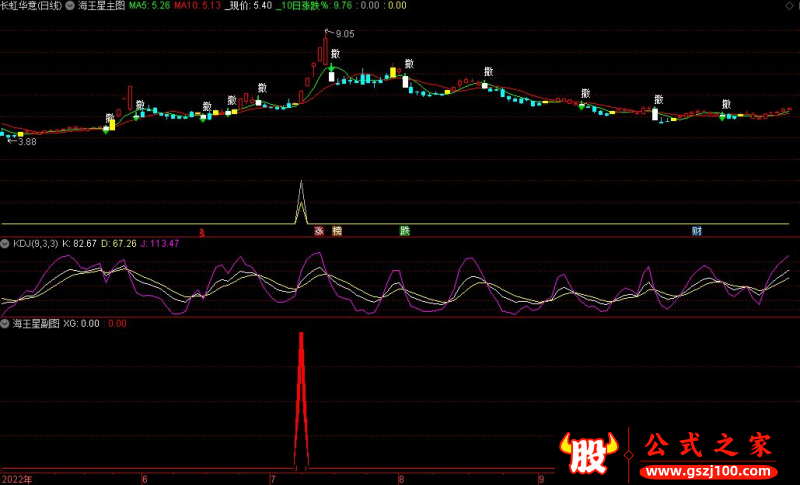This screenshot has height=485, width=800.
Task: Click the 精 event marker icon
Action: pos(337,231)
